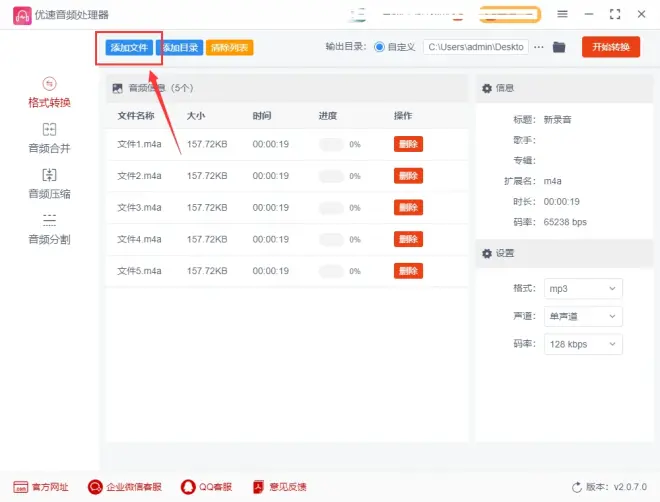660x502 pixels.
Task: Expand the 码率 128 kbps dropdown
Action: click(x=583, y=344)
